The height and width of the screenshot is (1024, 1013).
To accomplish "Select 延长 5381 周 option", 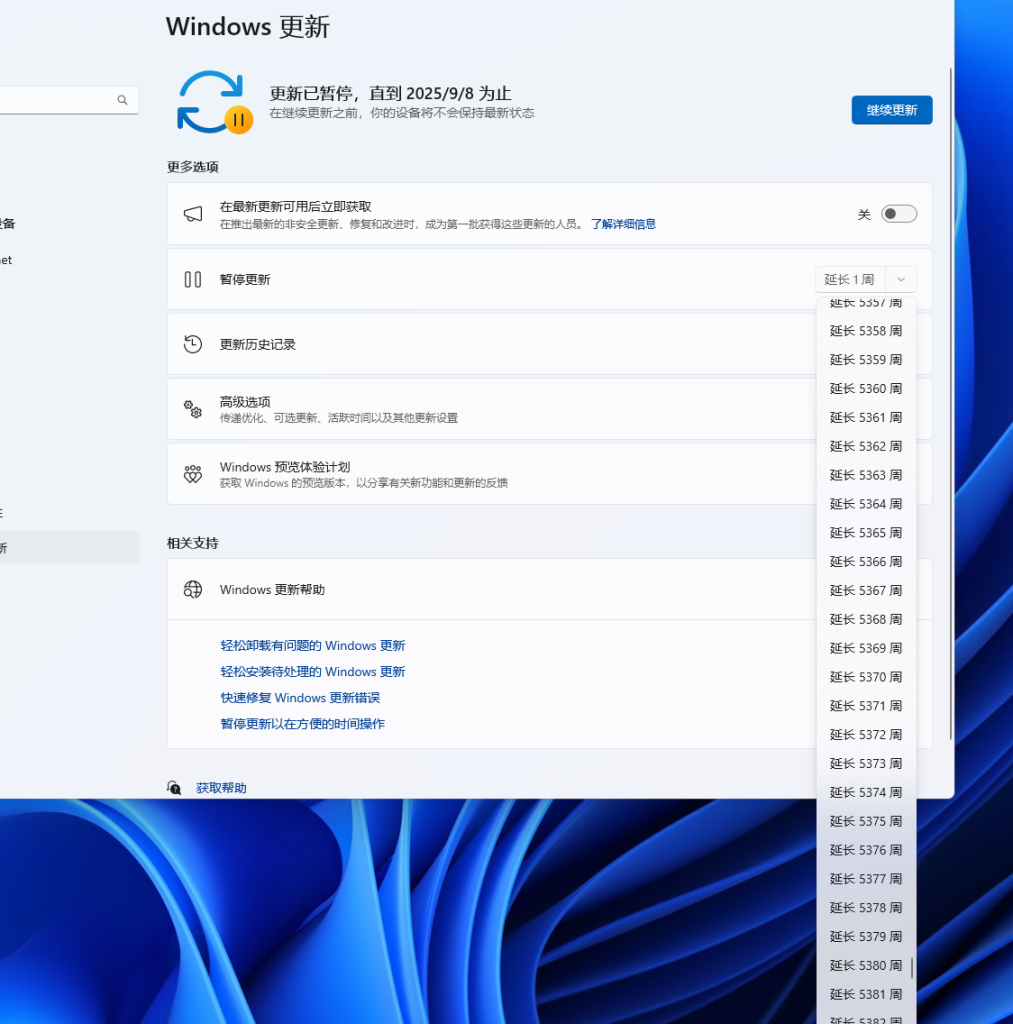I will click(x=866, y=994).
